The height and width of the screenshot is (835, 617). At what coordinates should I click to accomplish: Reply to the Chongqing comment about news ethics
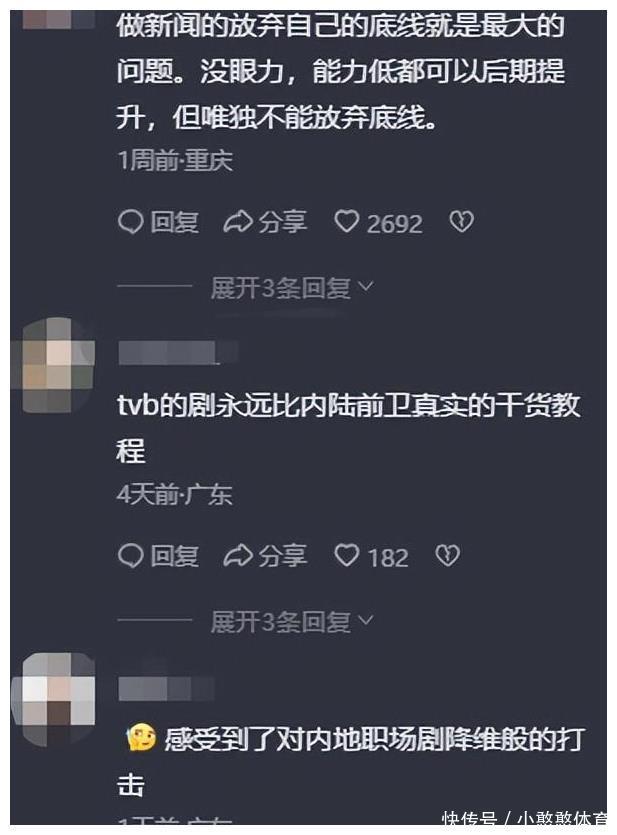click(158, 222)
